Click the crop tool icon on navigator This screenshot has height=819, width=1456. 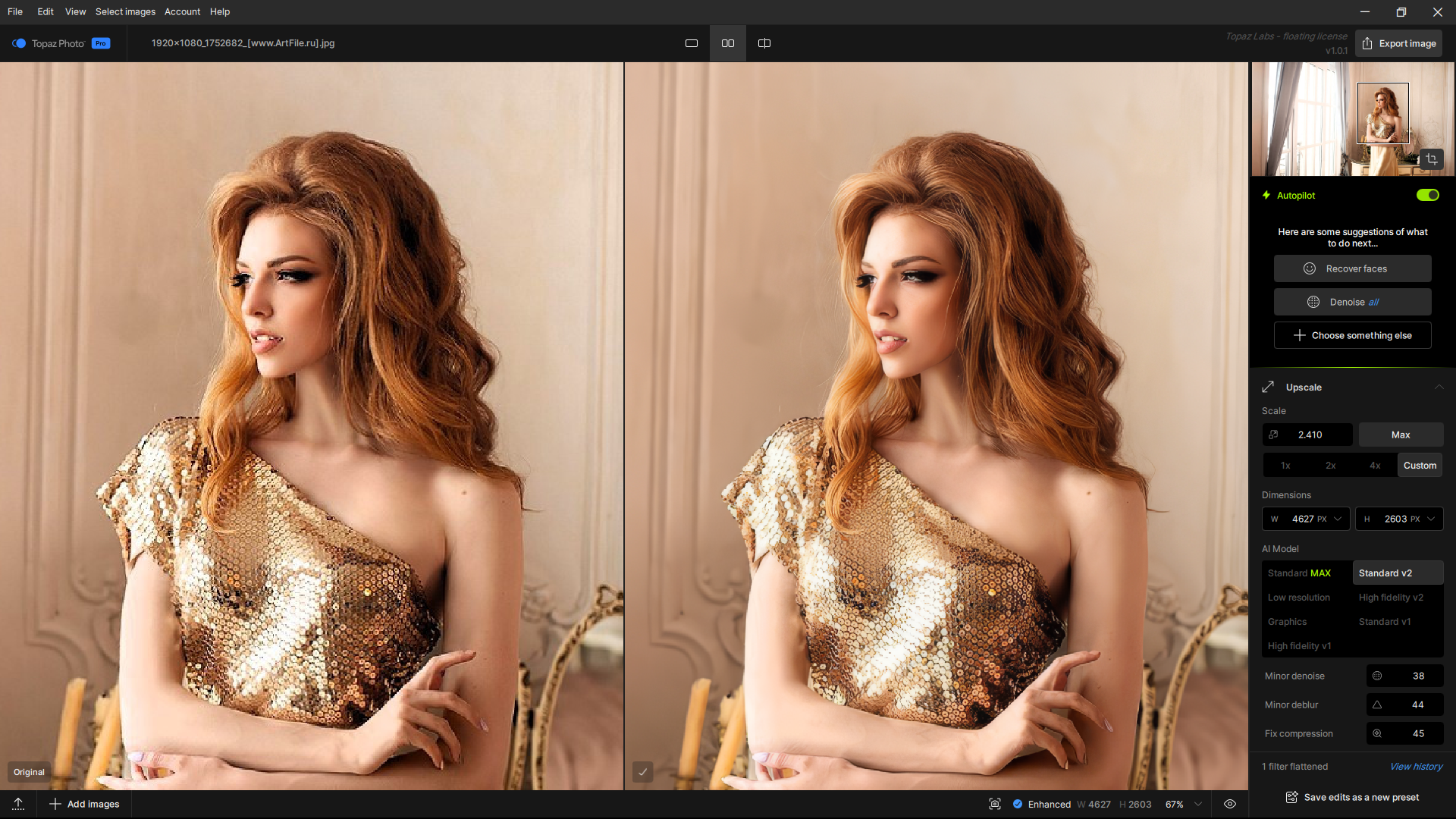tap(1431, 159)
